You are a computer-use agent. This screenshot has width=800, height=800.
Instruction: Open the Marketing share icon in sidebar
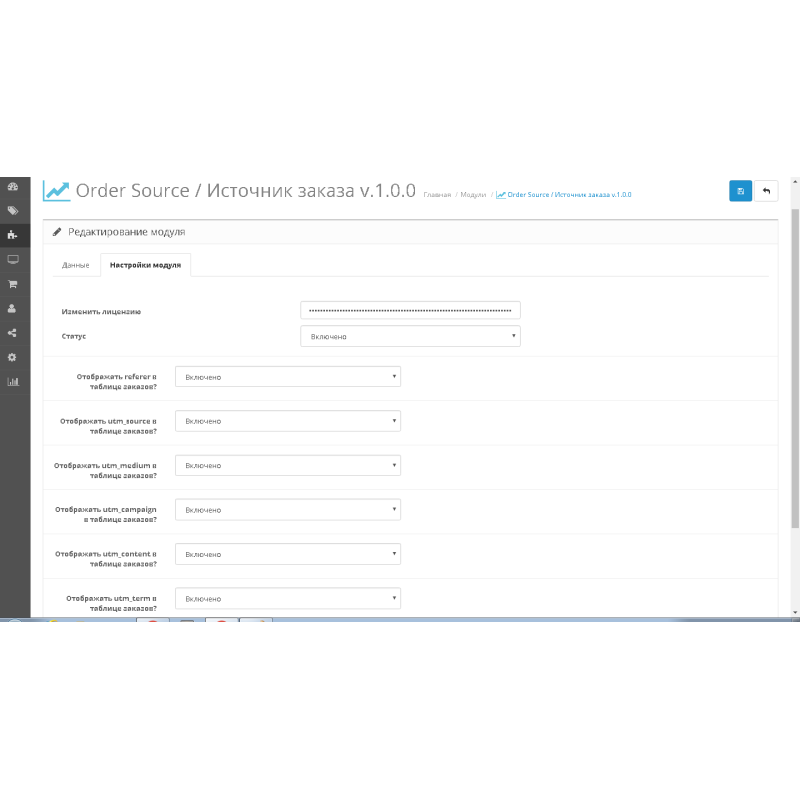[13, 333]
